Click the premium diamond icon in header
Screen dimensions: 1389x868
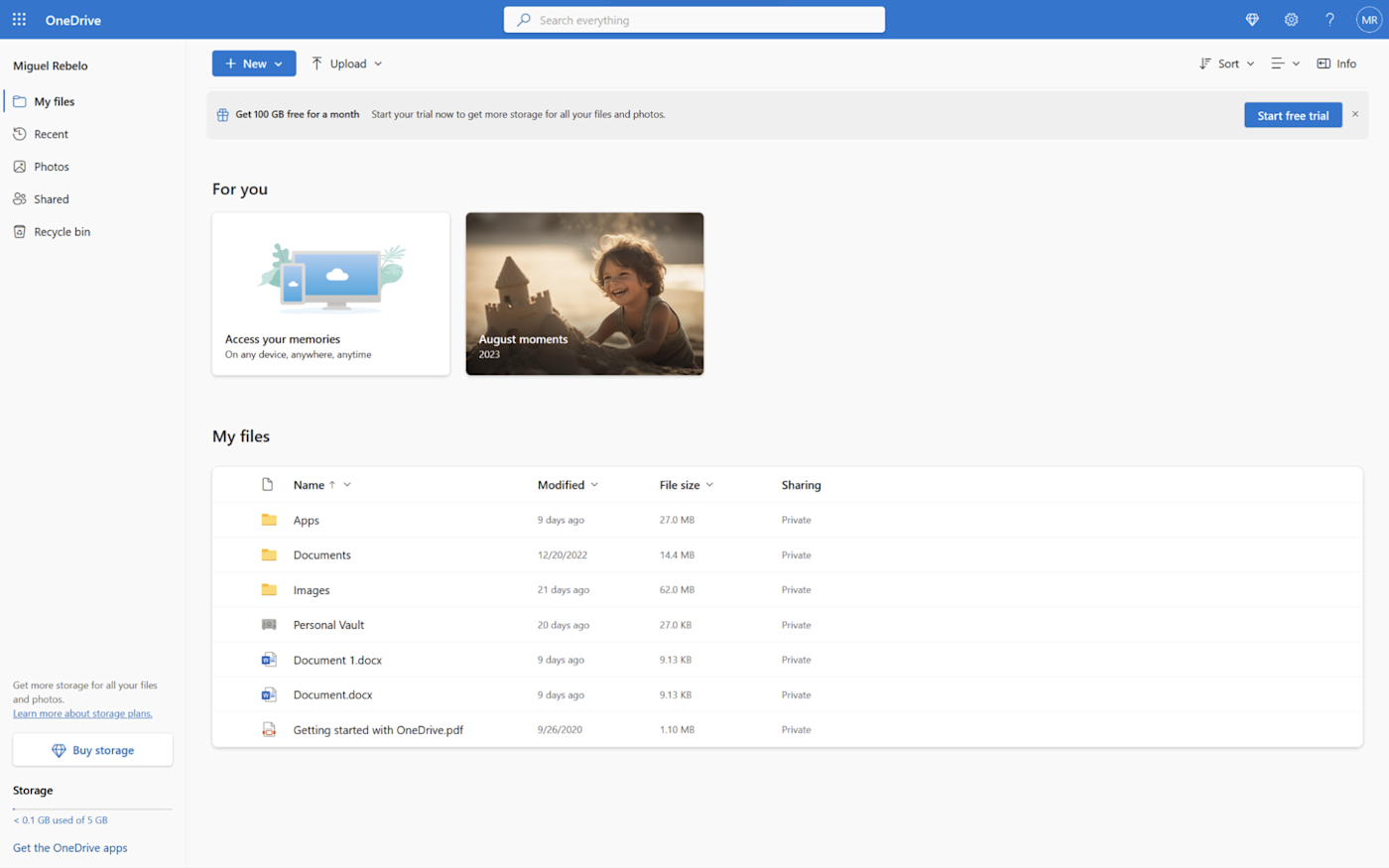click(x=1252, y=20)
